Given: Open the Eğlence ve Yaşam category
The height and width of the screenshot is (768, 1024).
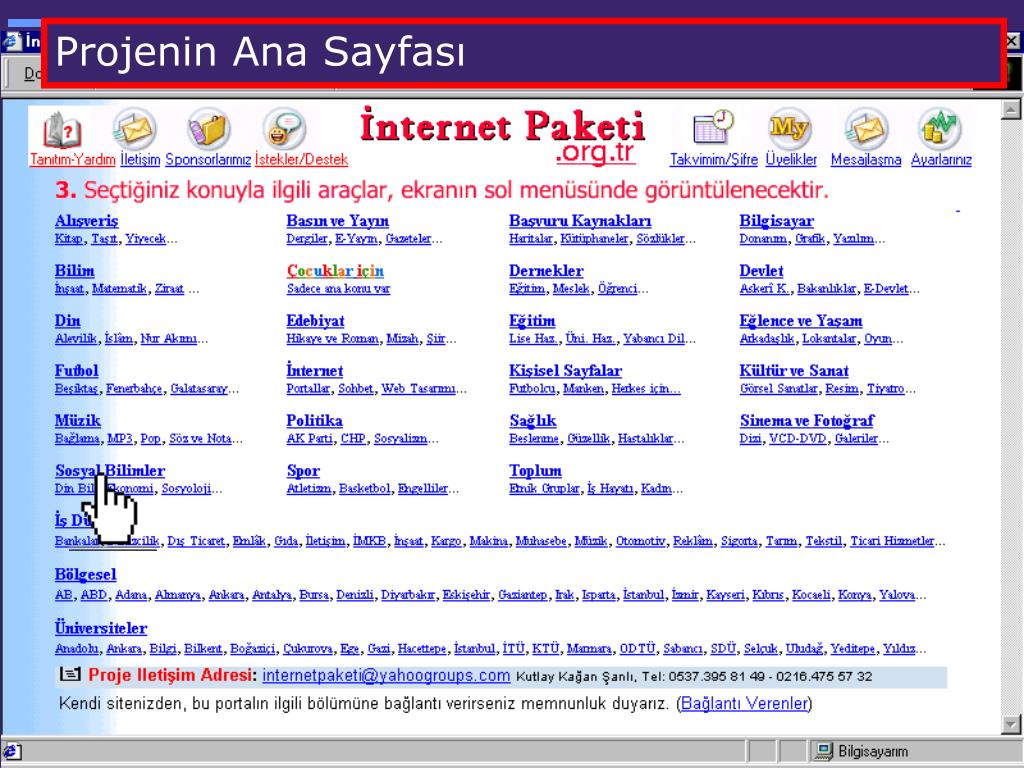Looking at the screenshot, I should [x=801, y=321].
